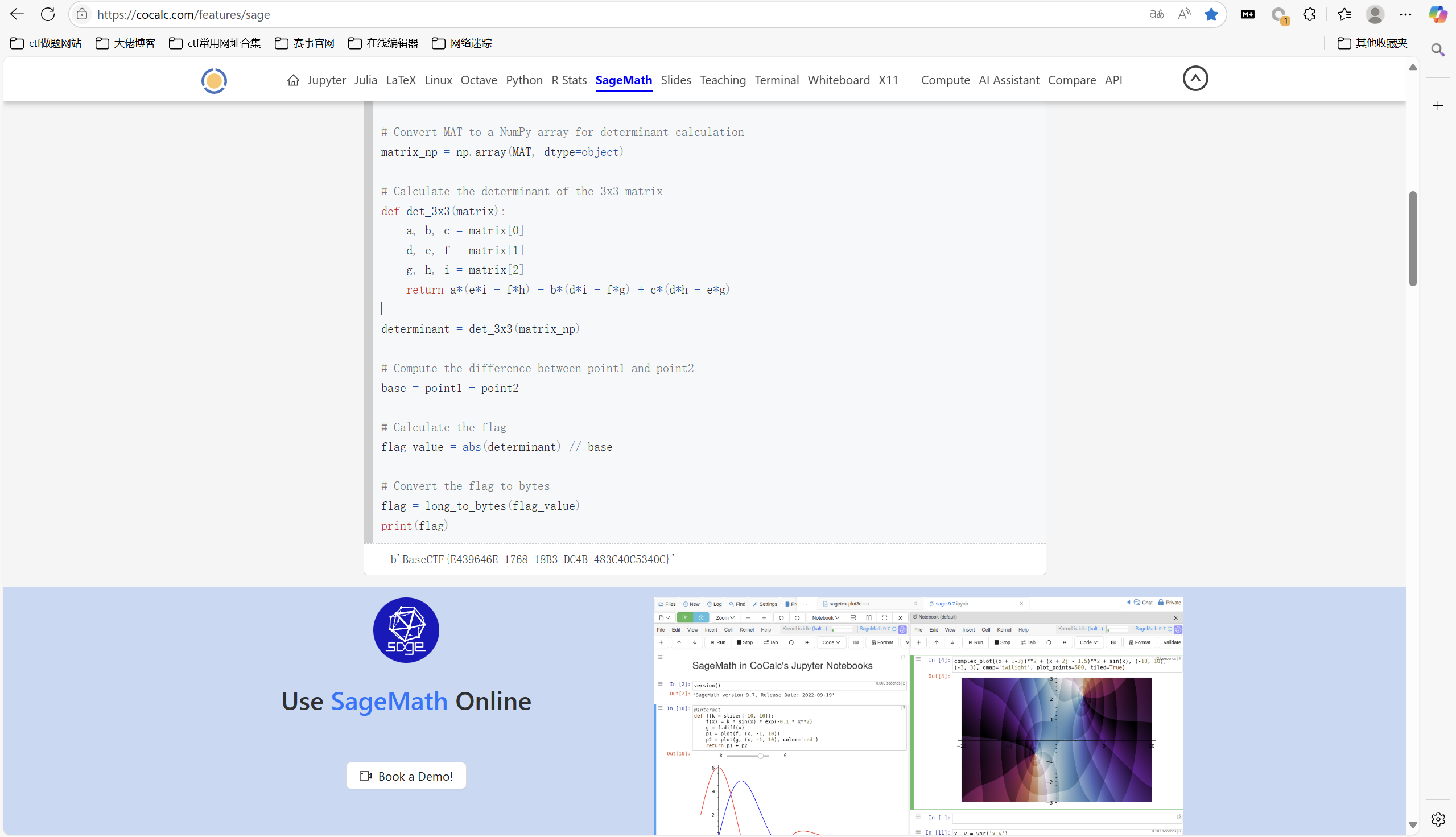Click the SageMath link in the heading
1456x837 pixels.
coord(389,701)
